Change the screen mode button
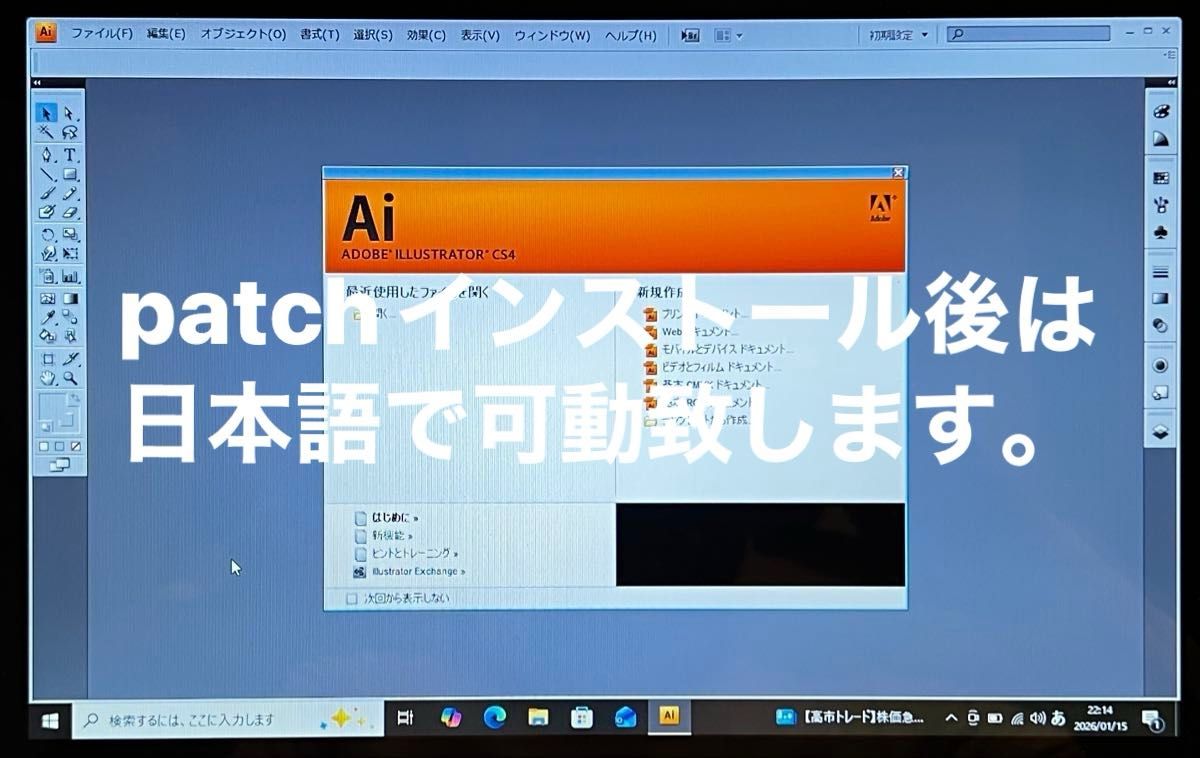The height and width of the screenshot is (758, 1200). pos(60,464)
